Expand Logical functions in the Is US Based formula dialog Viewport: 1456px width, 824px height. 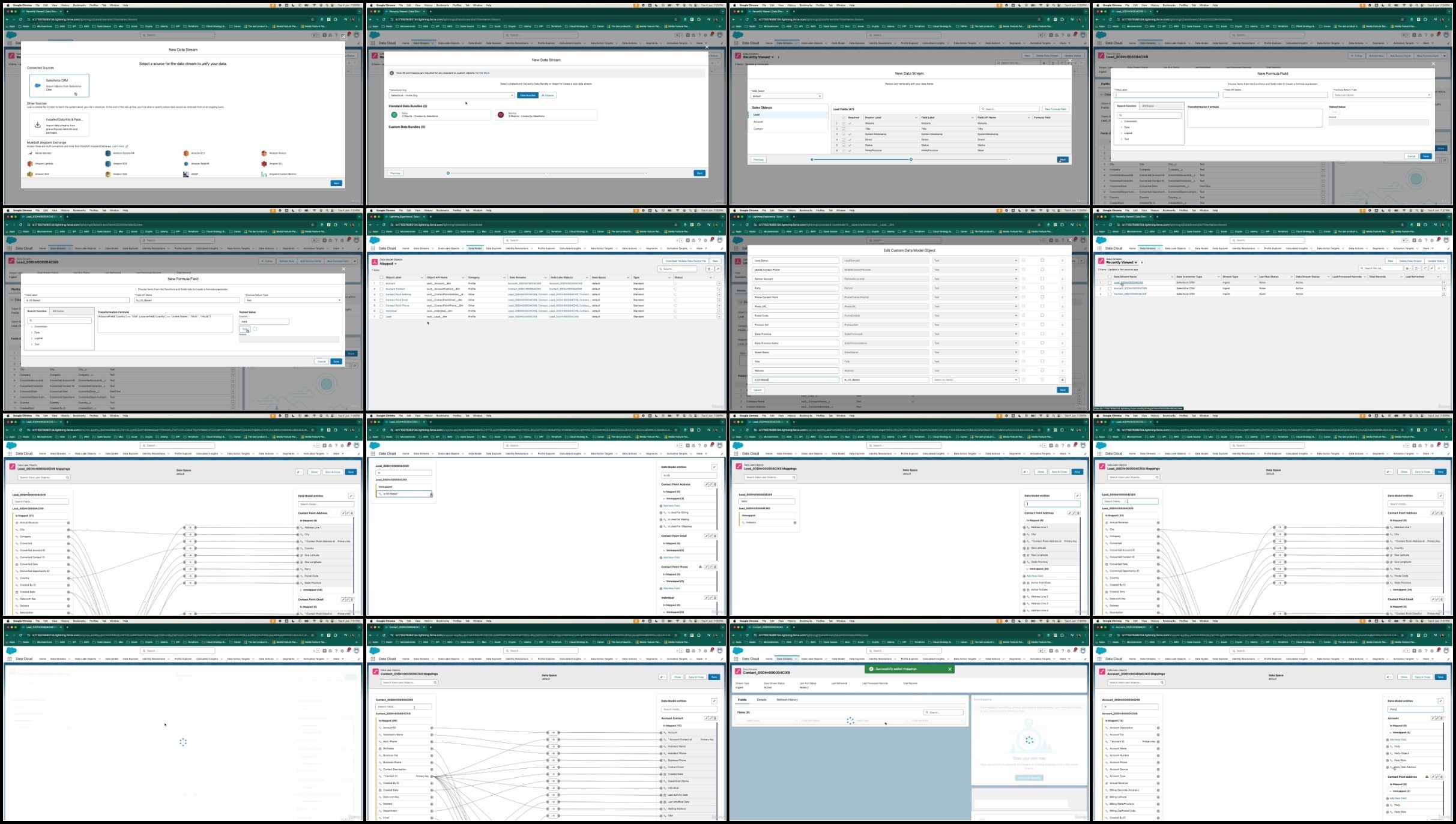pyautogui.click(x=32, y=338)
